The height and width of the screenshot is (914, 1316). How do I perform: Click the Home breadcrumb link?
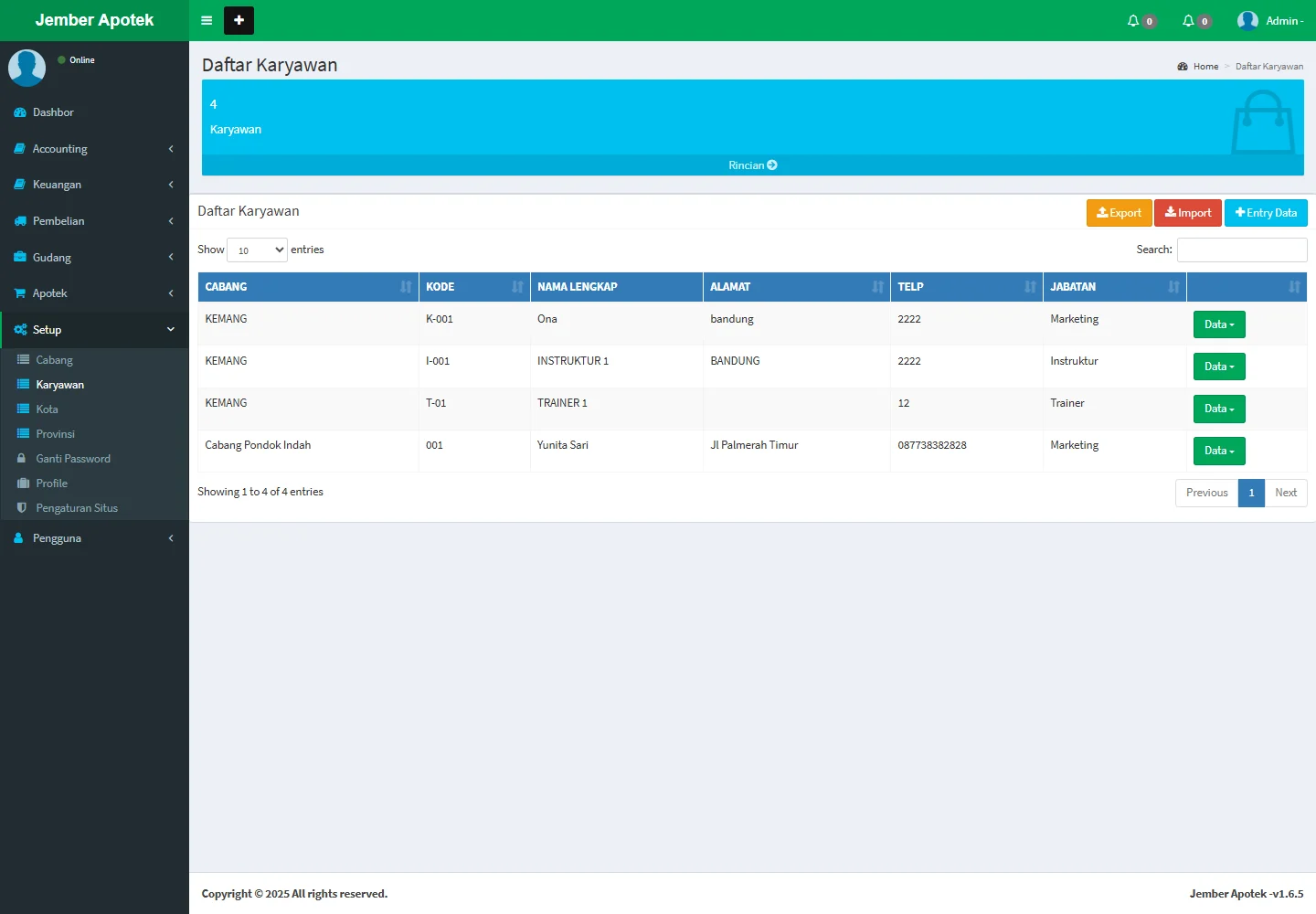point(1205,67)
